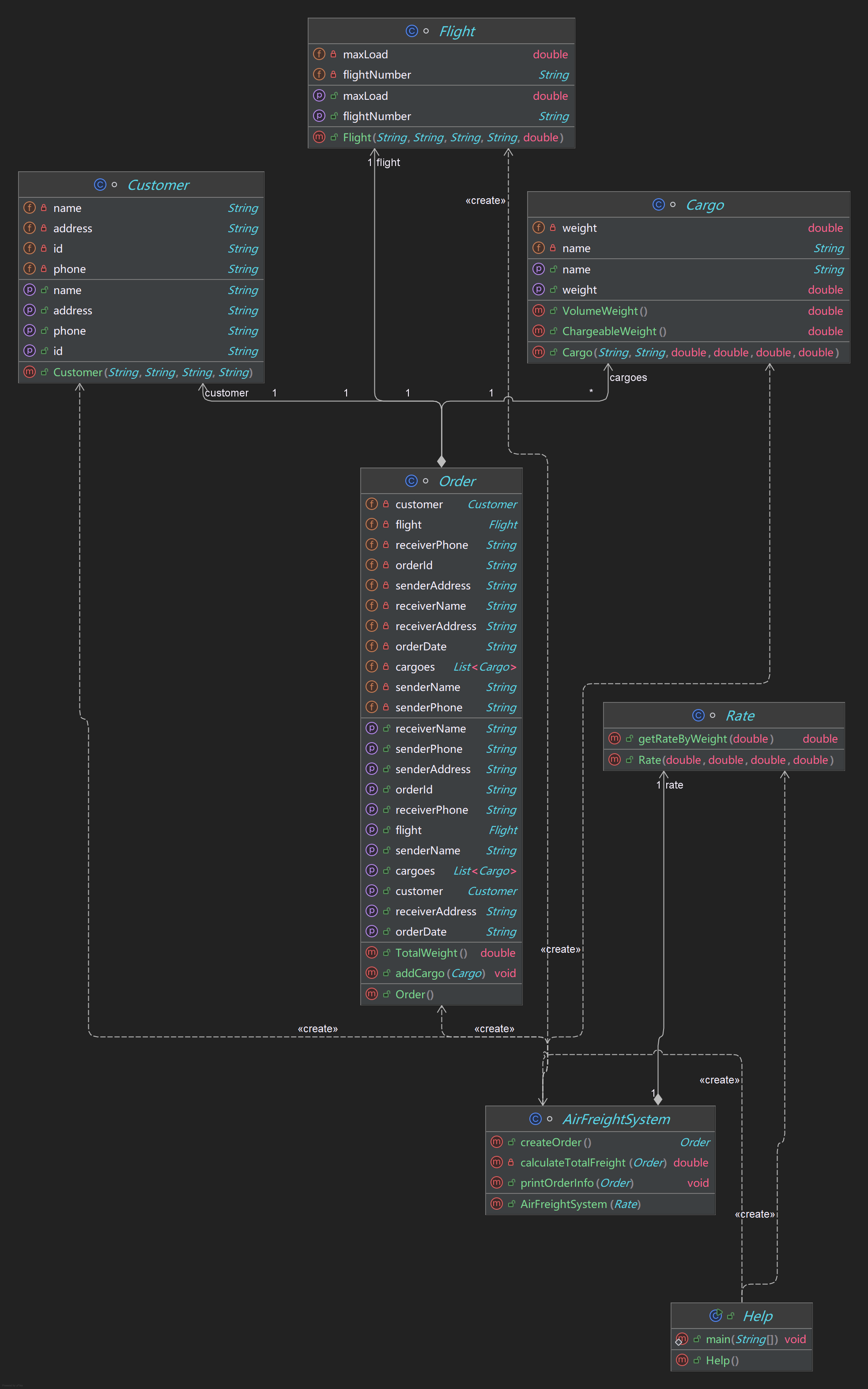Viewport: 868px width, 1389px height.
Task: Click the class icon next to Flight title
Action: tap(411, 31)
